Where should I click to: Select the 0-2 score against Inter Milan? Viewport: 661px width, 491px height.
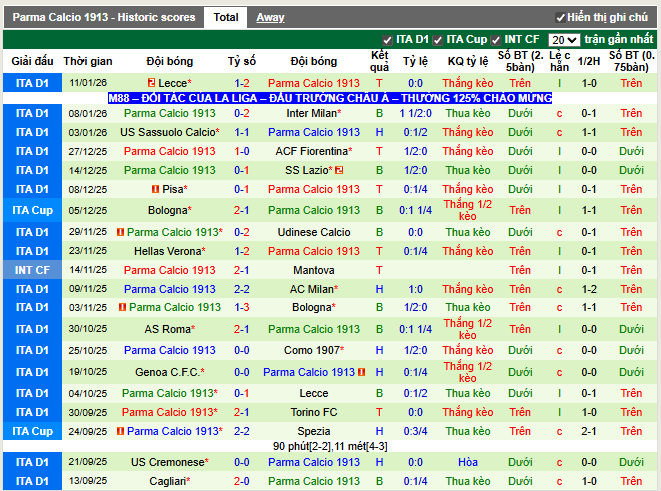242,113
